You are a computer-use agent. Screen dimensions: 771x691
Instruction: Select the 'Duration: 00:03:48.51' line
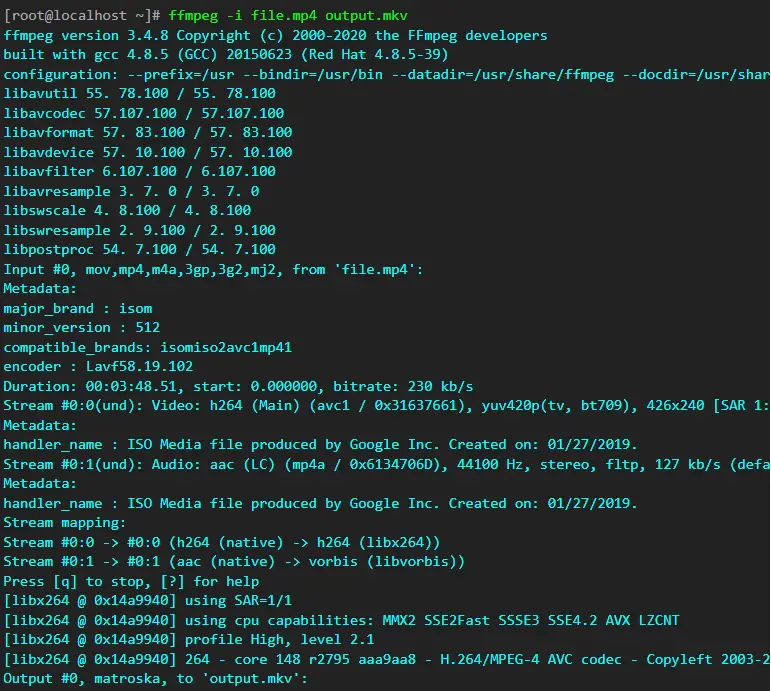[238, 386]
